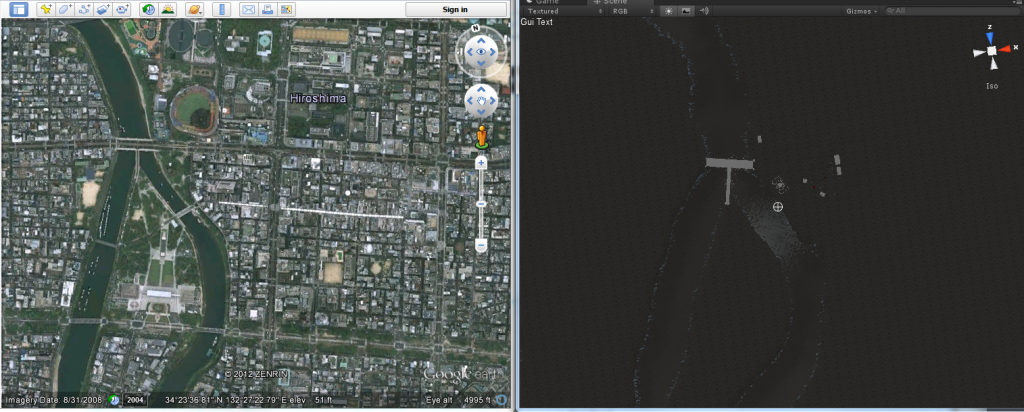The image size is (1024, 412).
Task: Click the move joystick hand center
Action: (x=481, y=101)
